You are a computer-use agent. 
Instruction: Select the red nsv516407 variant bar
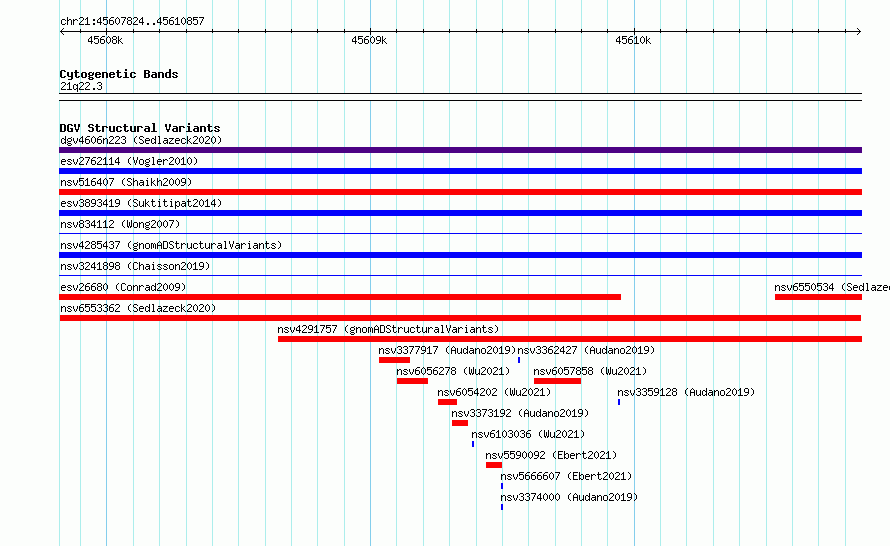pyautogui.click(x=460, y=192)
